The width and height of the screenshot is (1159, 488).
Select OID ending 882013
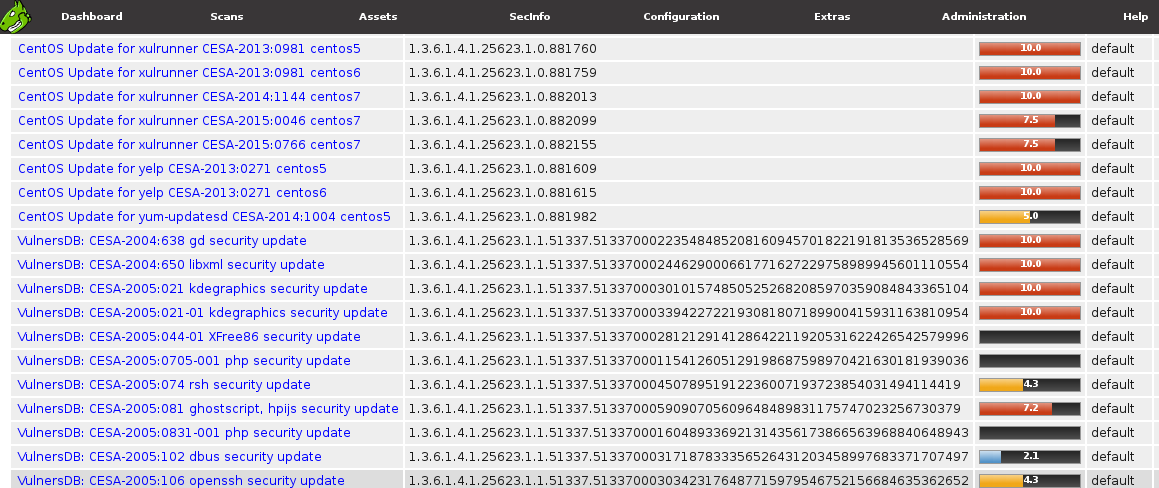503,97
